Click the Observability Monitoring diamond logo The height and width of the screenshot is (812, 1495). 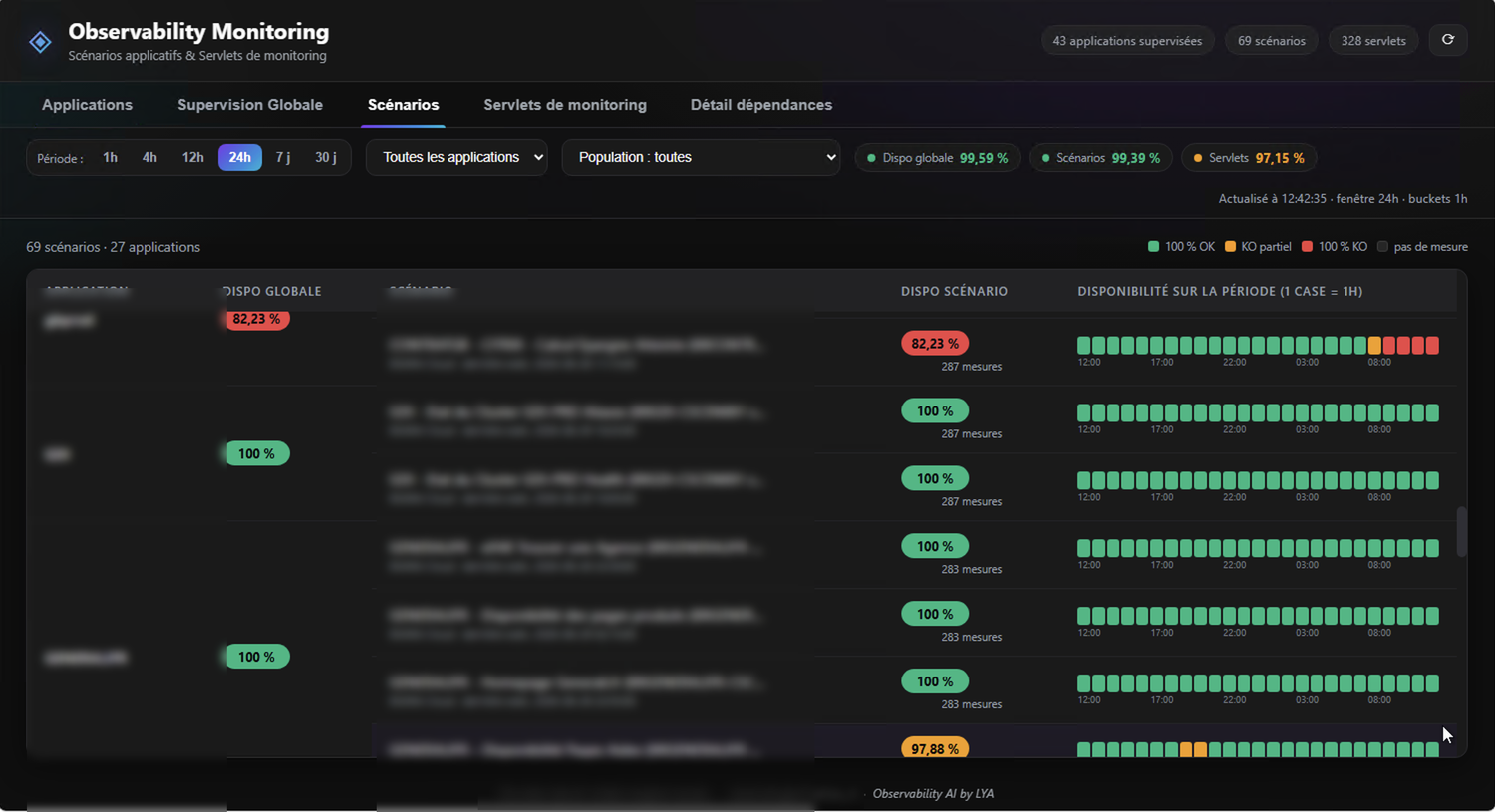point(40,42)
